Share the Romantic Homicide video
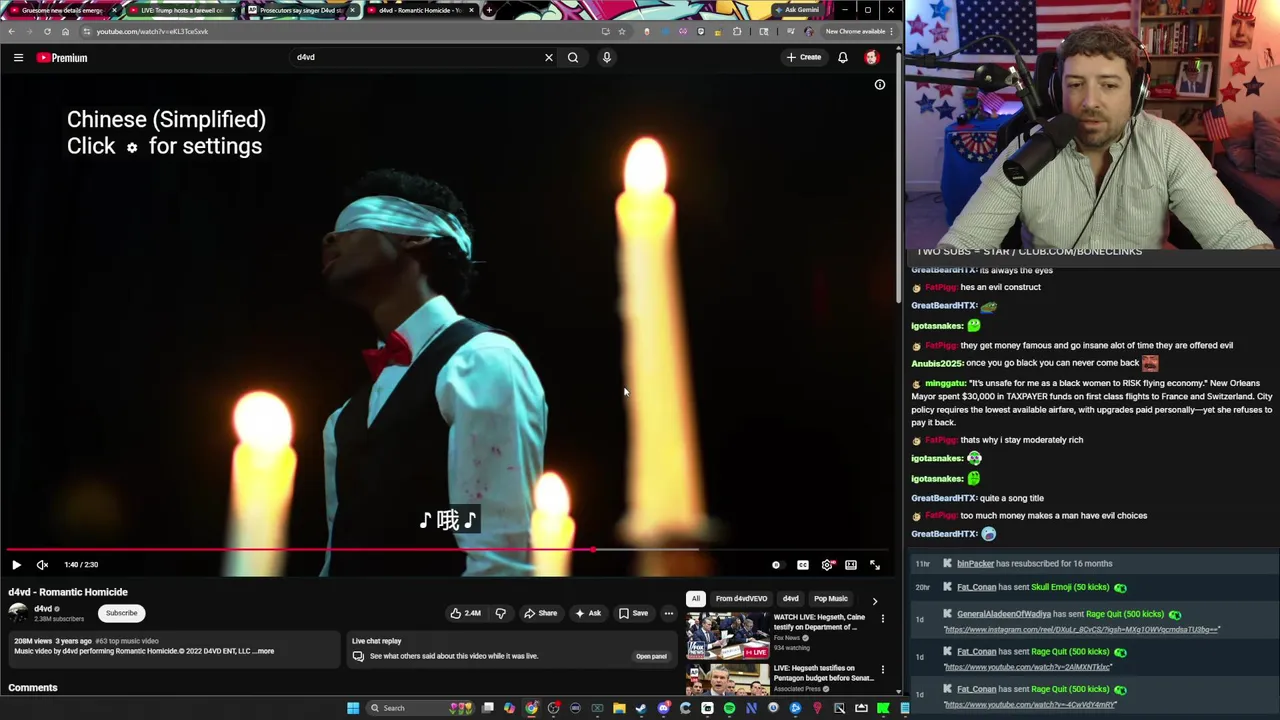 coord(540,613)
